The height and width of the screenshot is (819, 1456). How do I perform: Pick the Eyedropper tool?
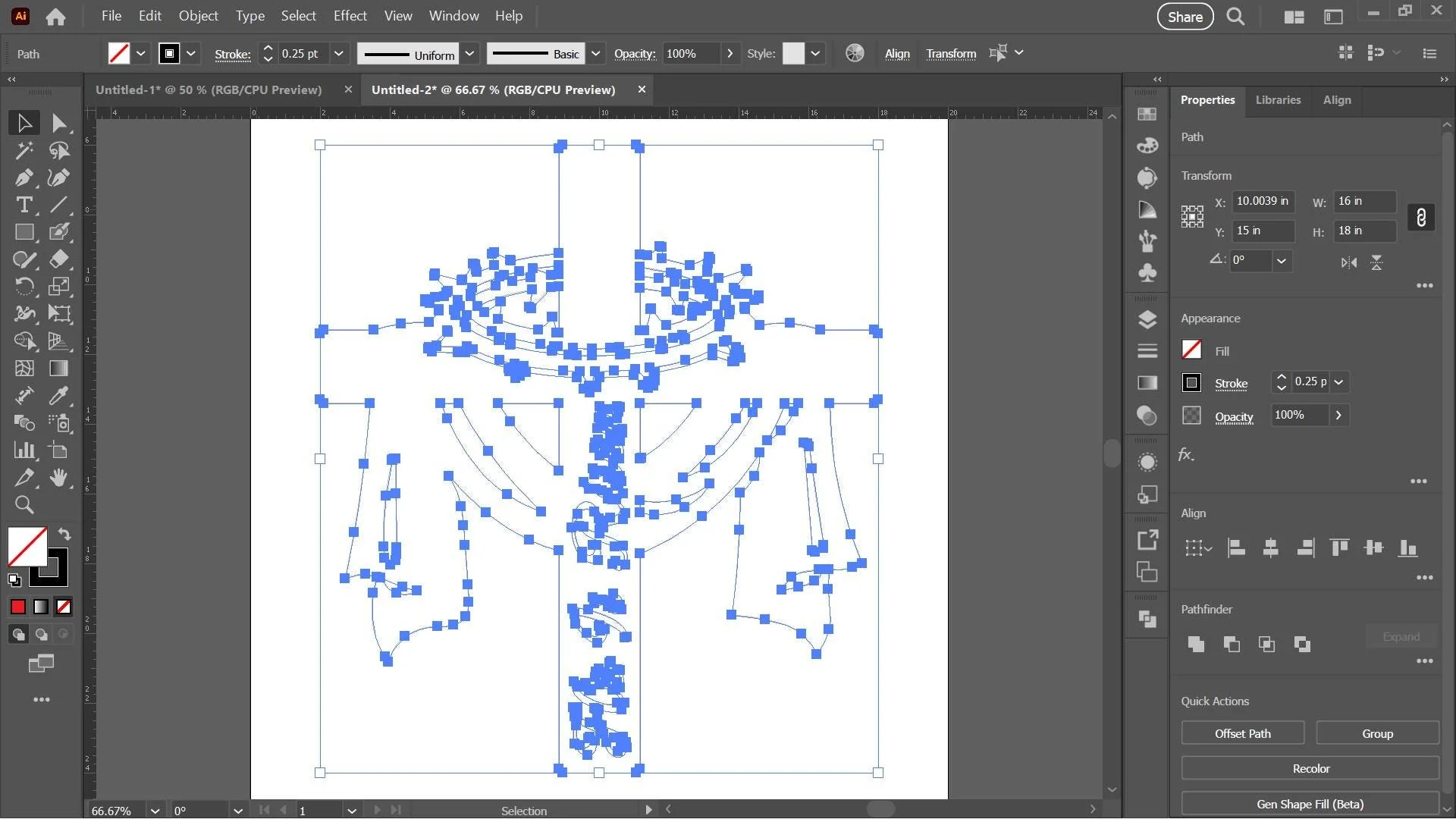click(x=58, y=395)
